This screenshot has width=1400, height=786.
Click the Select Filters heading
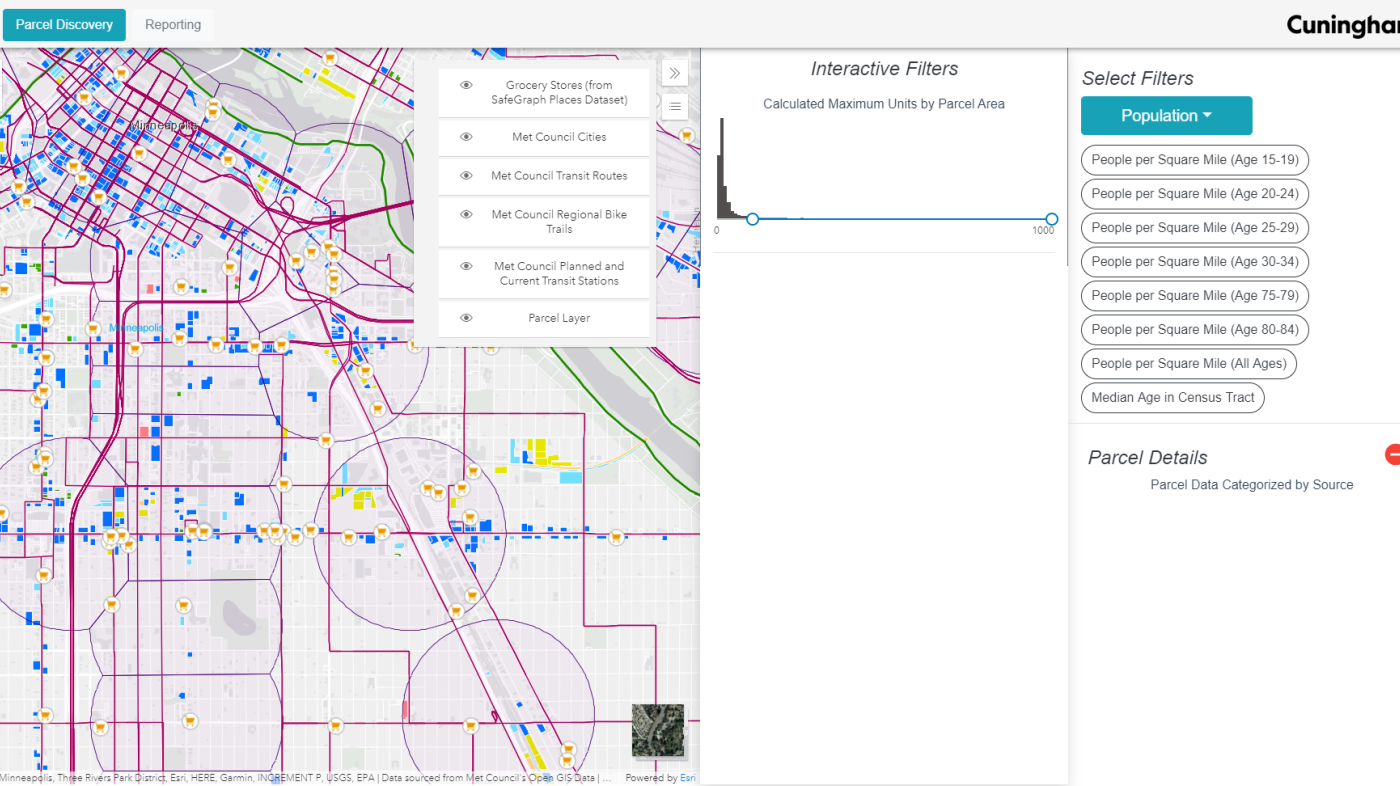pos(1138,78)
